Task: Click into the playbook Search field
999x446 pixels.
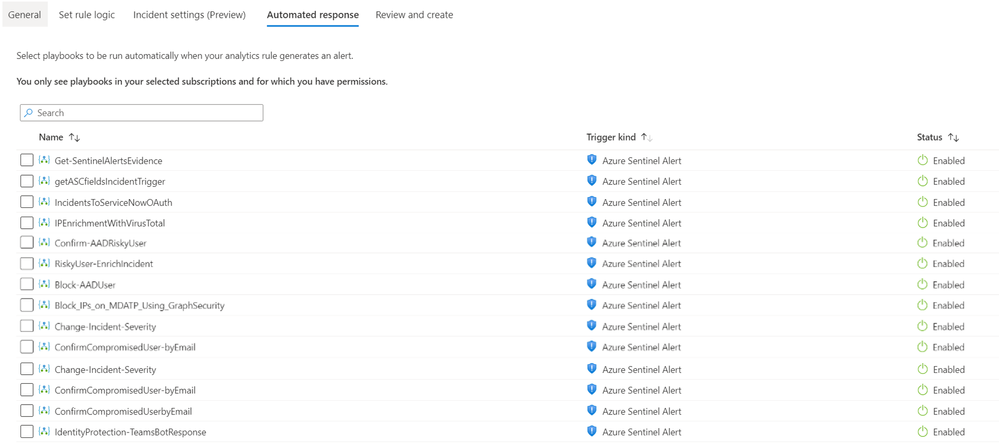Action: (x=141, y=113)
